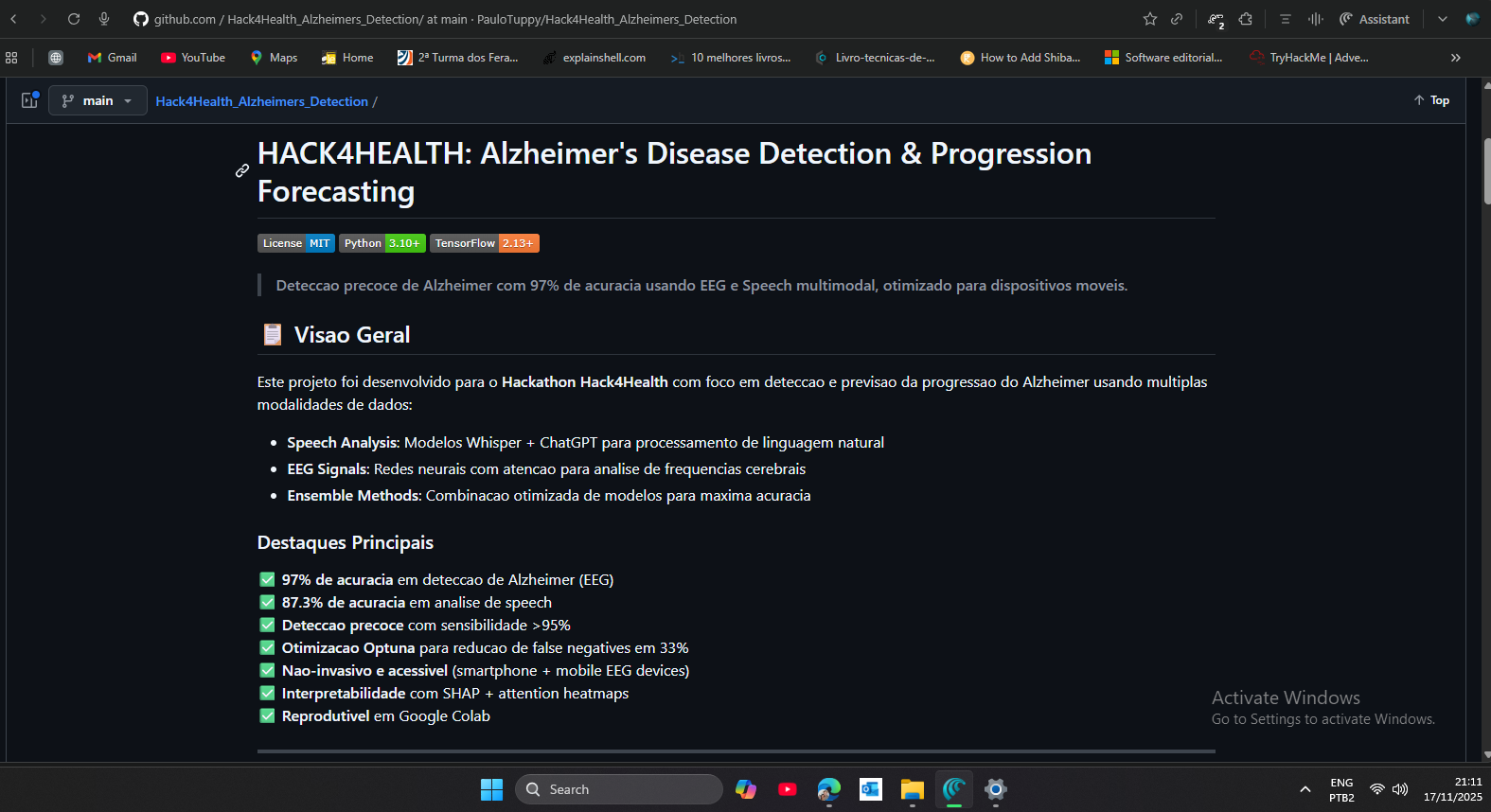Click the browser forward arrow
This screenshot has width=1491, height=812.
(43, 19)
